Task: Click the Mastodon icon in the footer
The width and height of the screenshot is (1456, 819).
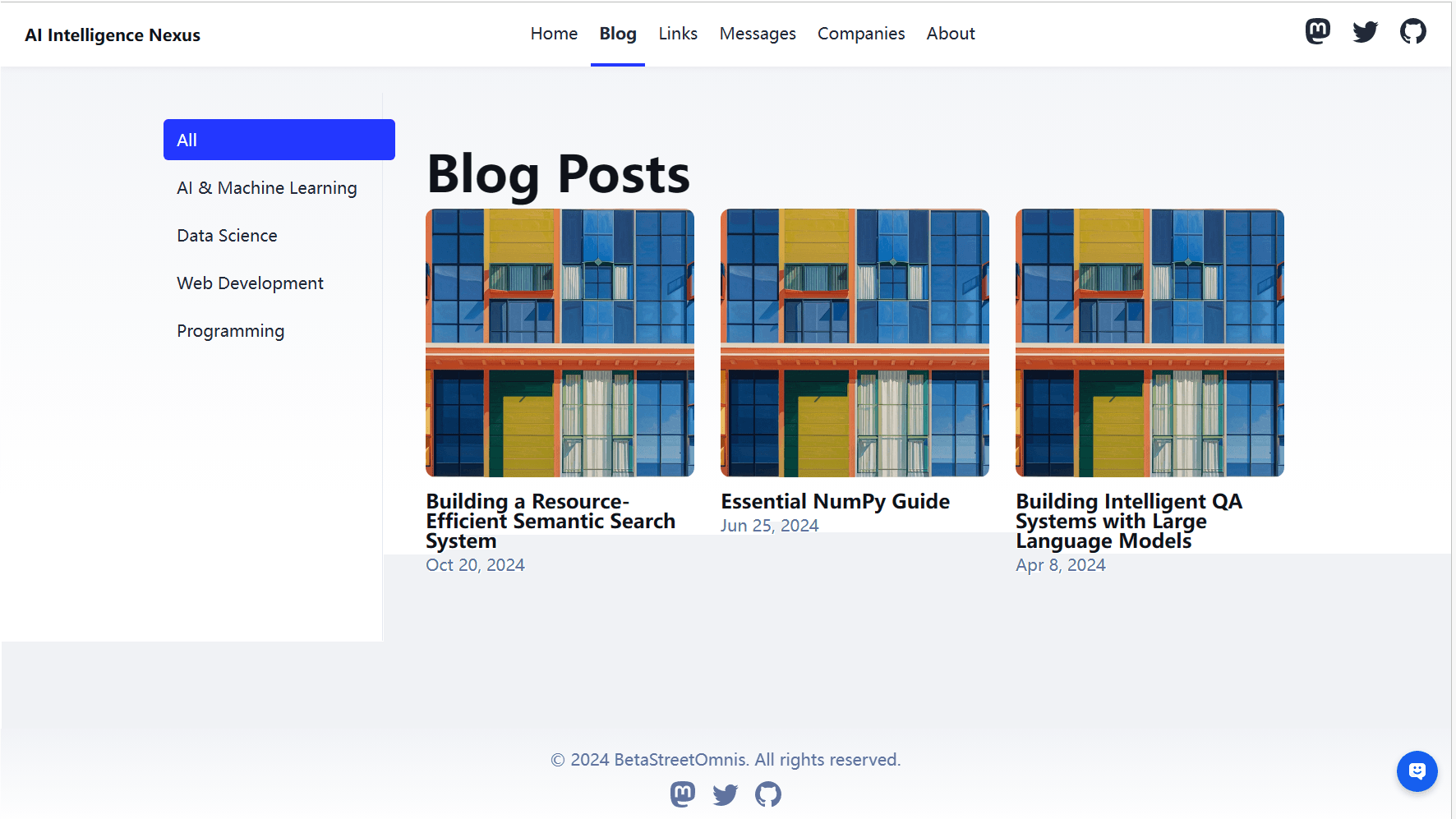Action: click(x=683, y=794)
